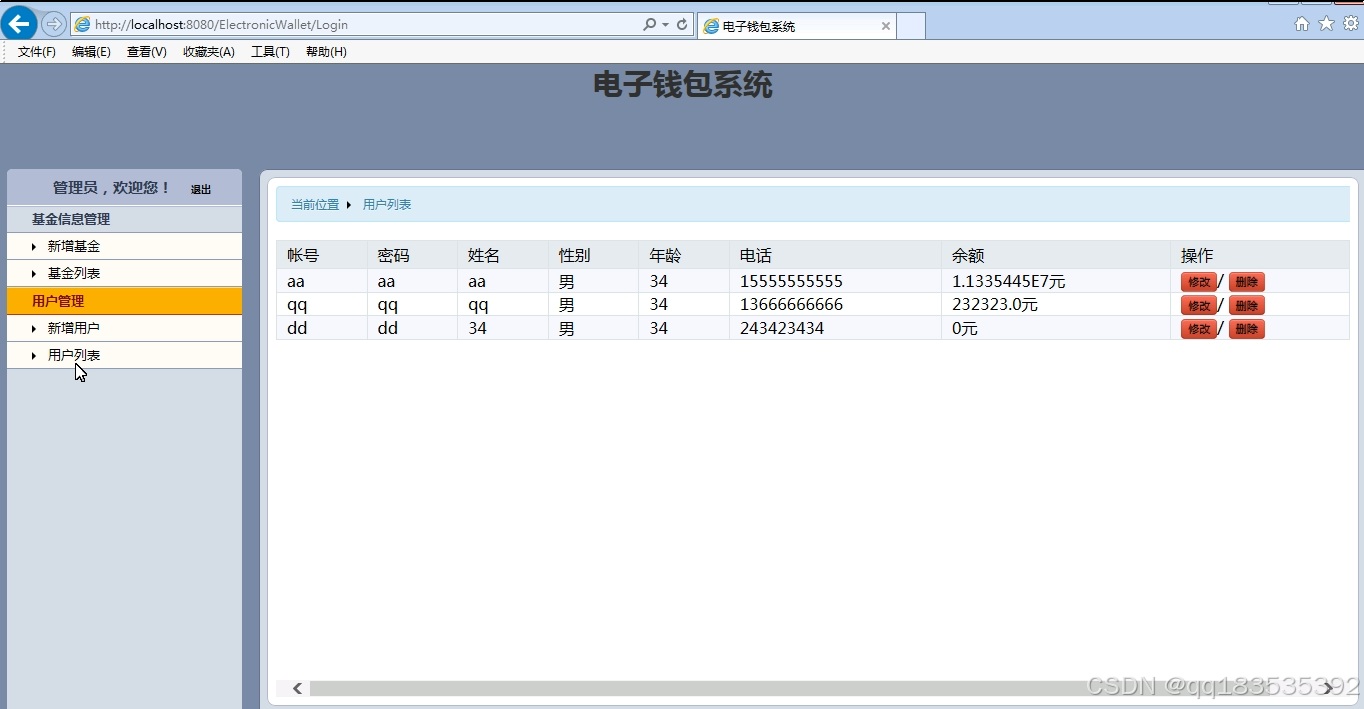The image size is (1364, 709).
Task: Expand the 用户列表 item via its triangle arrow
Action: [35, 354]
